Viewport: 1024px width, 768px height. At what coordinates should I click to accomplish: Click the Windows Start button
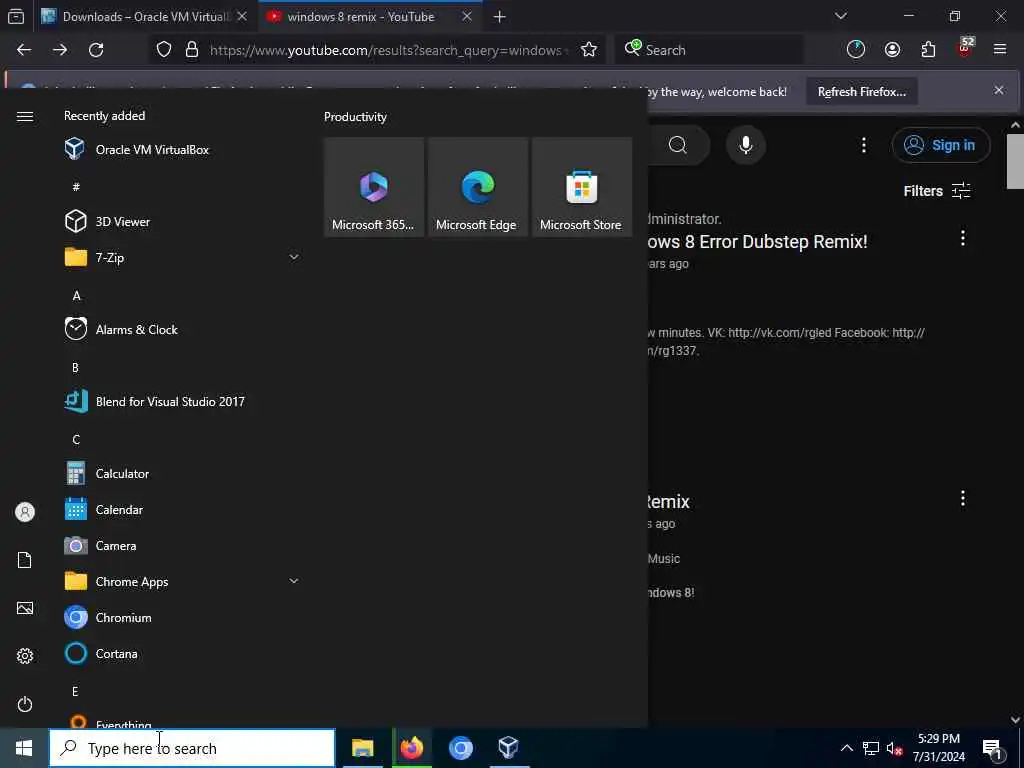coord(24,748)
